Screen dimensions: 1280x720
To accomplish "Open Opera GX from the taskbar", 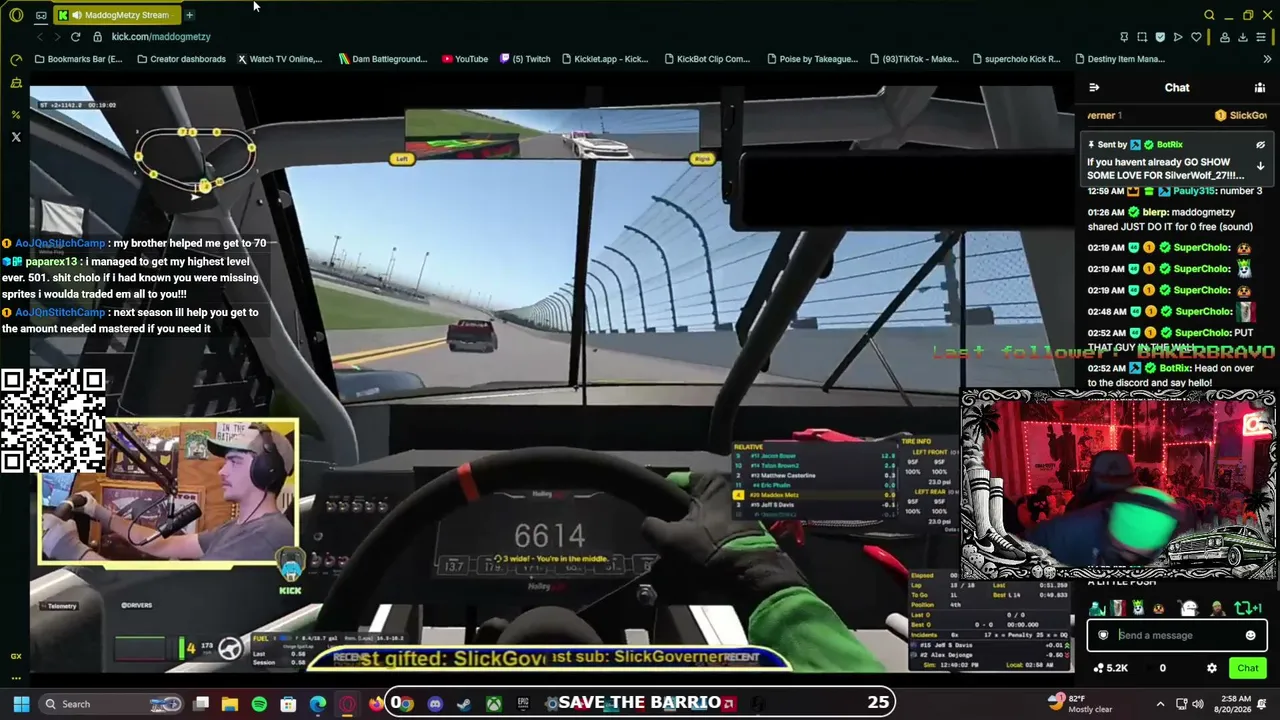I will [347, 704].
